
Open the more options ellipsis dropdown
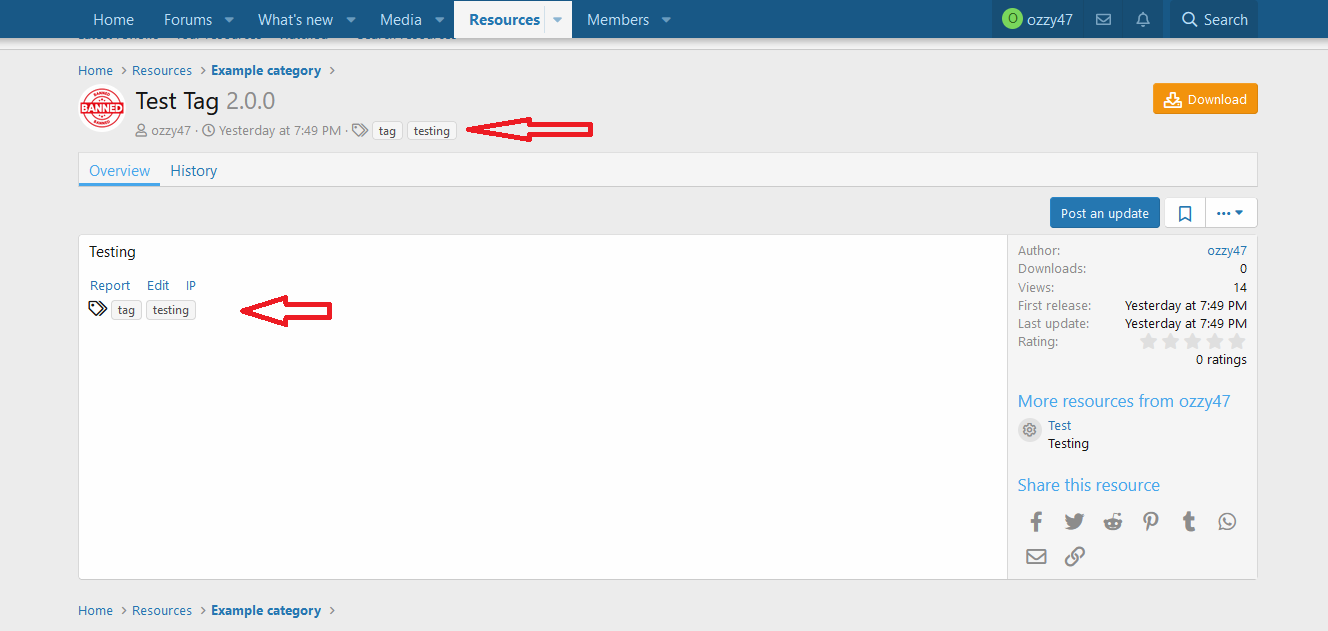1231,213
